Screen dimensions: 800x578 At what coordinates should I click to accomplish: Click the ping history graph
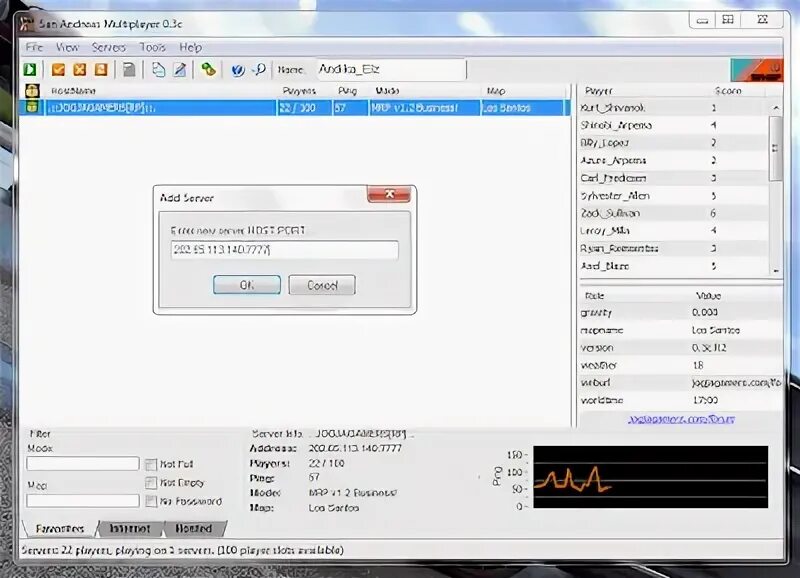click(651, 477)
